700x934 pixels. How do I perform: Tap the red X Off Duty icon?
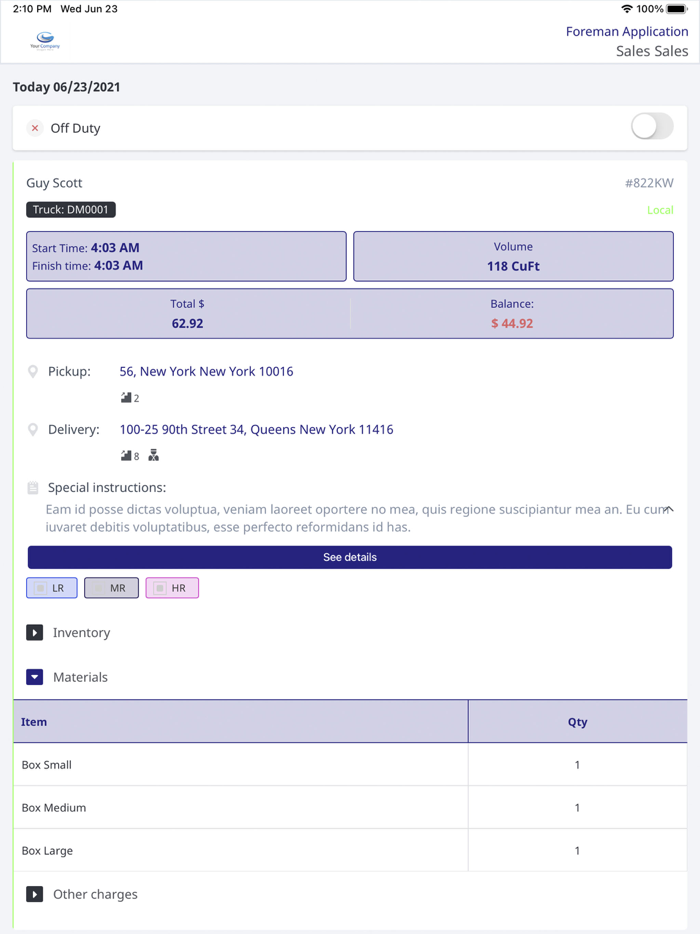pos(35,128)
